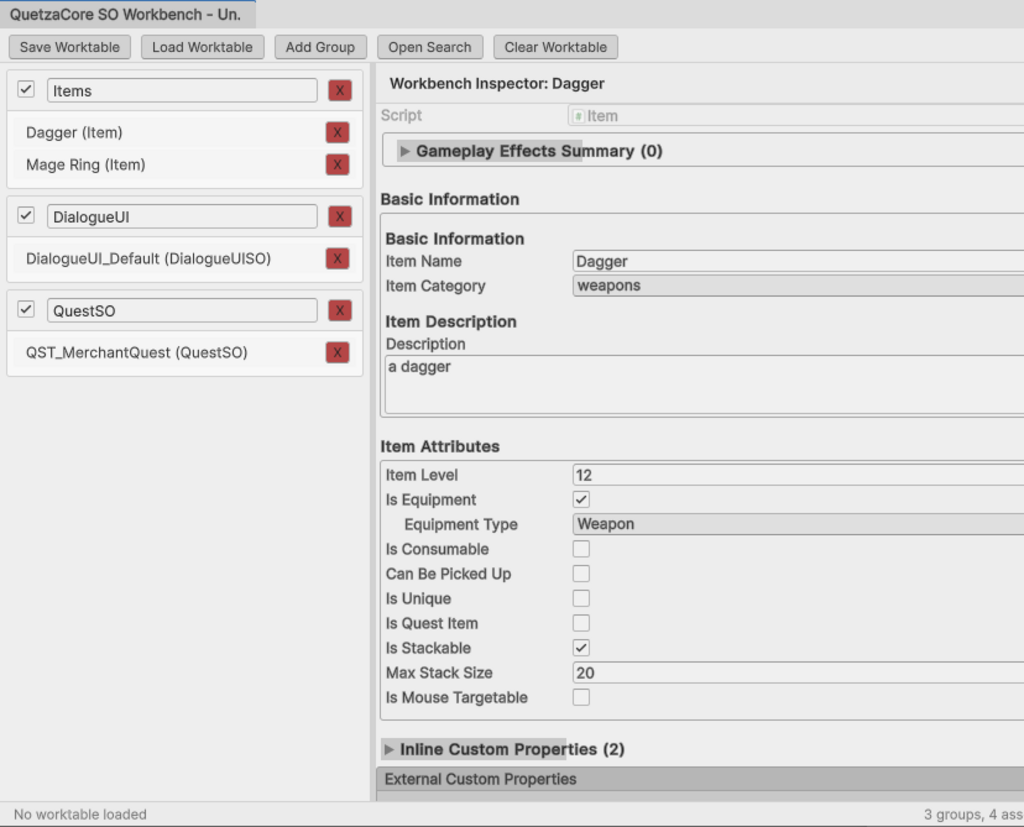
Task: Click the Save Worktable button
Action: tap(70, 47)
